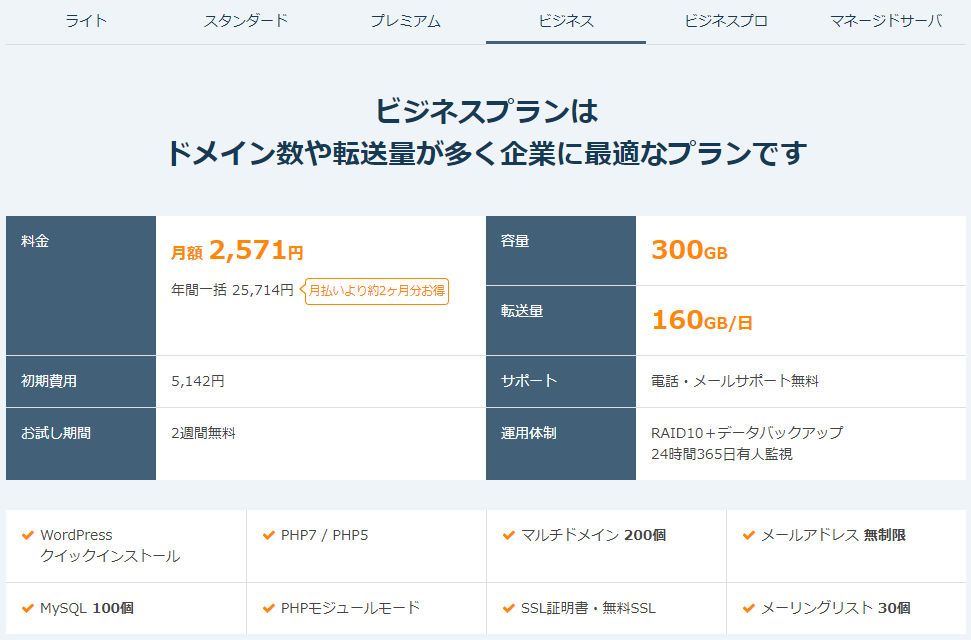The width and height of the screenshot is (971, 640).
Task: Click the checkmark next to メーリングリスト 30個
Action: pyautogui.click(x=749, y=608)
